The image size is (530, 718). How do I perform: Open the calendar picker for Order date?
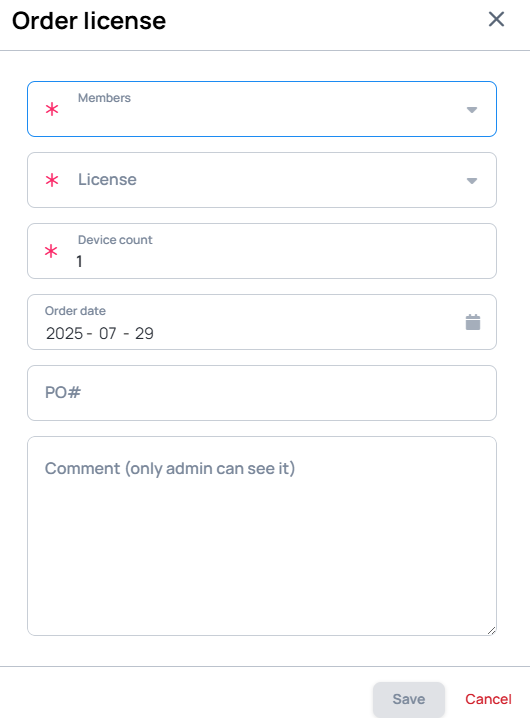pos(473,322)
